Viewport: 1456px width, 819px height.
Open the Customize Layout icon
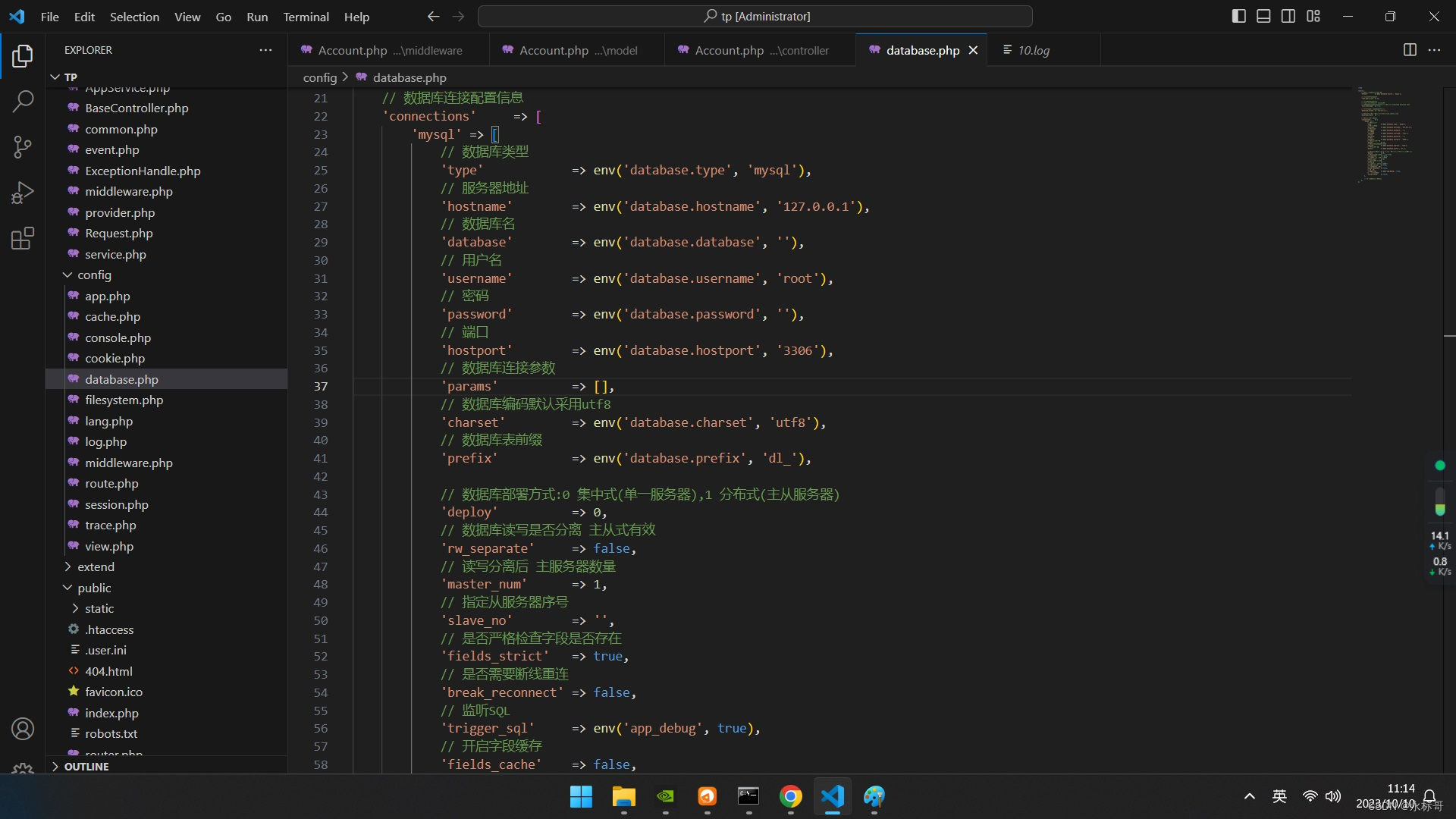(1313, 16)
